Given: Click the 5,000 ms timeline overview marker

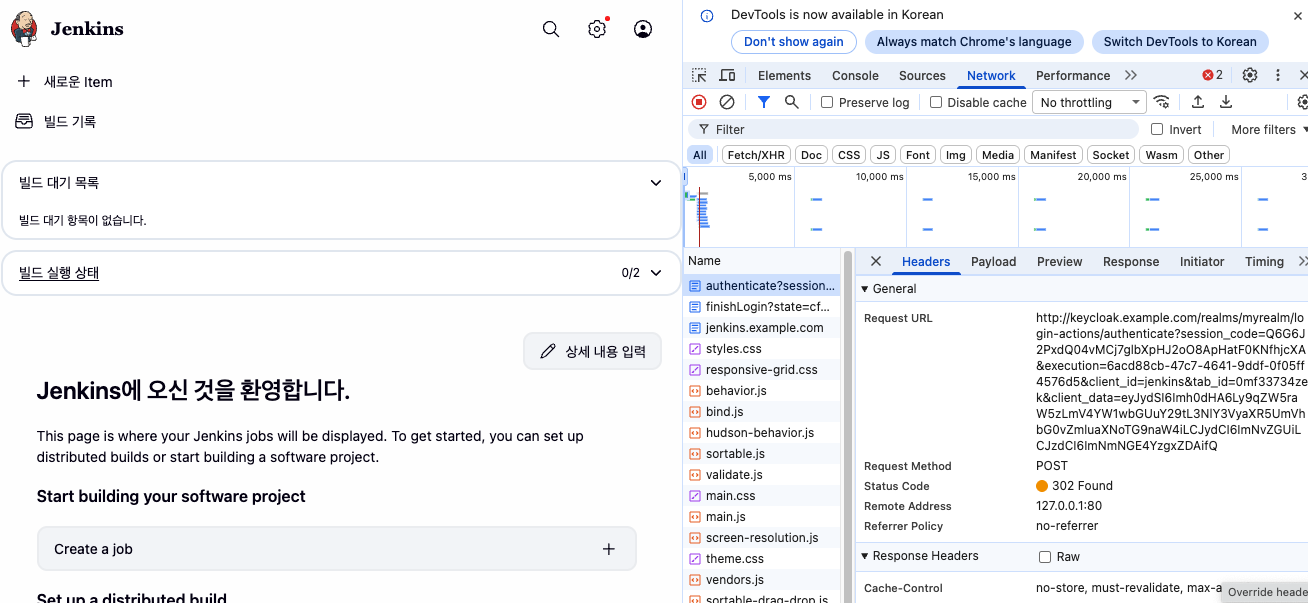Looking at the screenshot, I should 770,177.
